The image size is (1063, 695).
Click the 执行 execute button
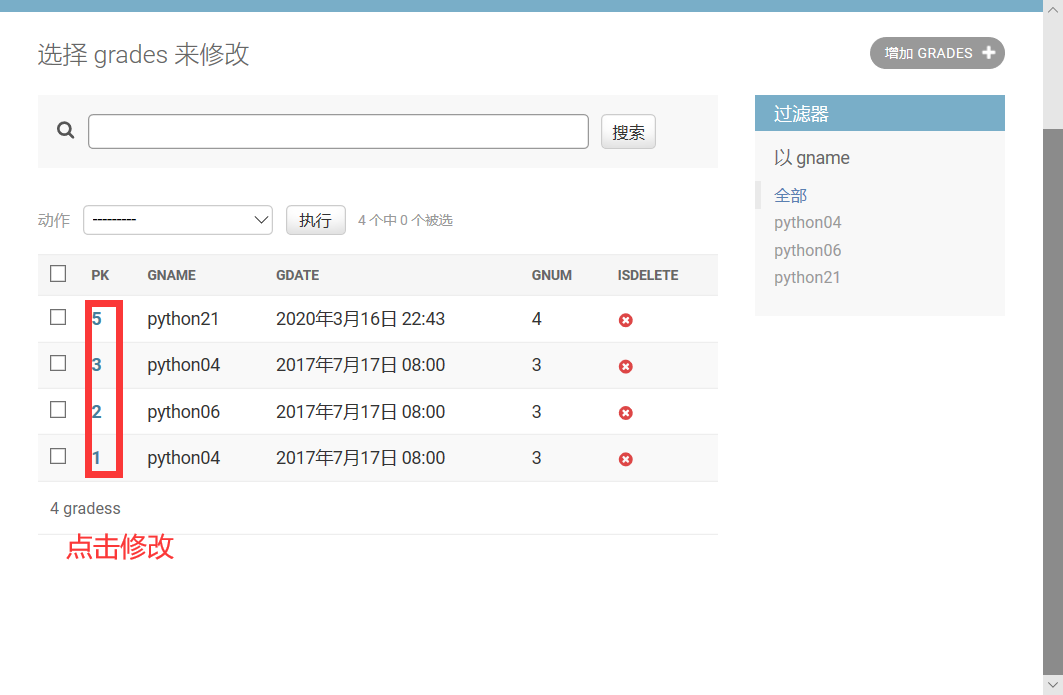(315, 220)
